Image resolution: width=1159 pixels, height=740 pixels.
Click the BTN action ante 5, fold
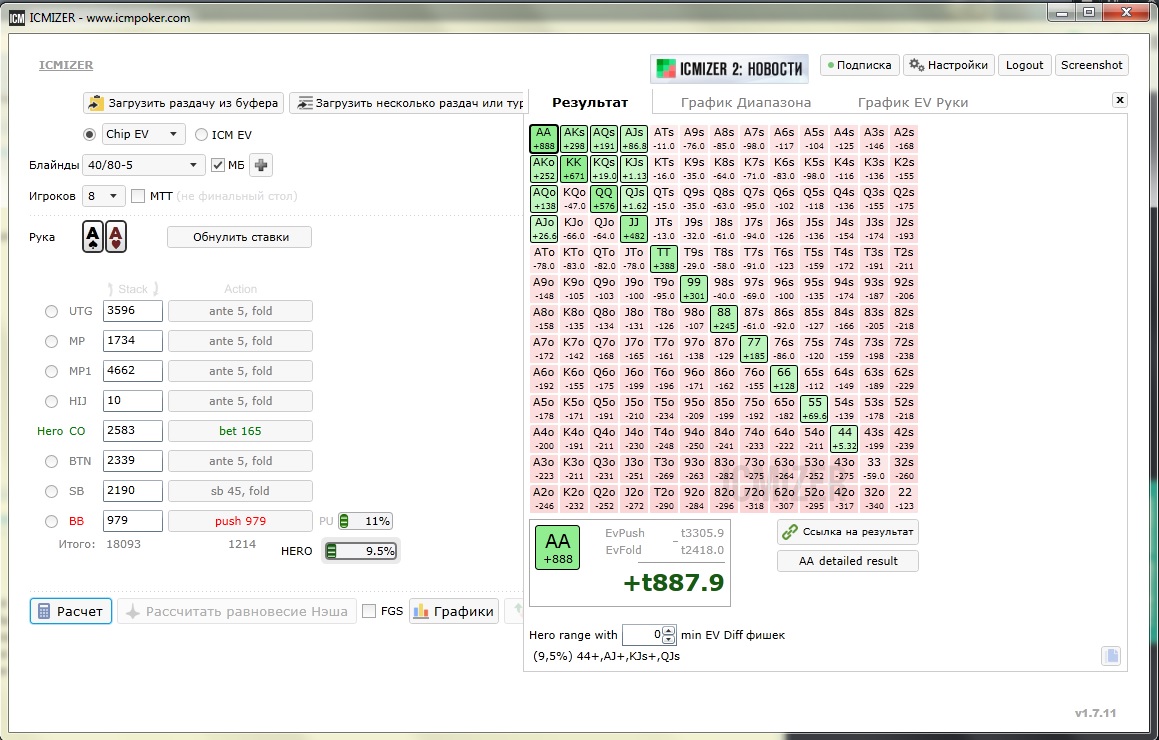(240, 461)
